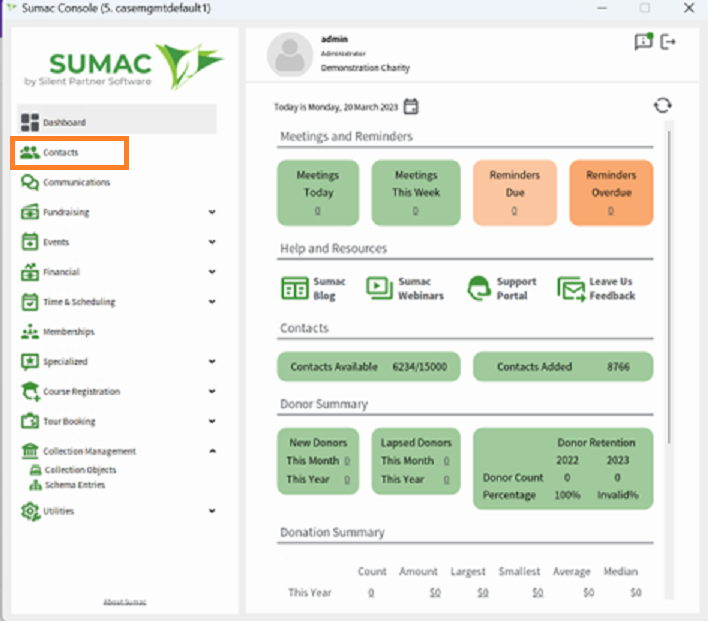Viewport: 708px width, 621px height.
Task: Click the Utilities gear icon
Action: pos(30,511)
